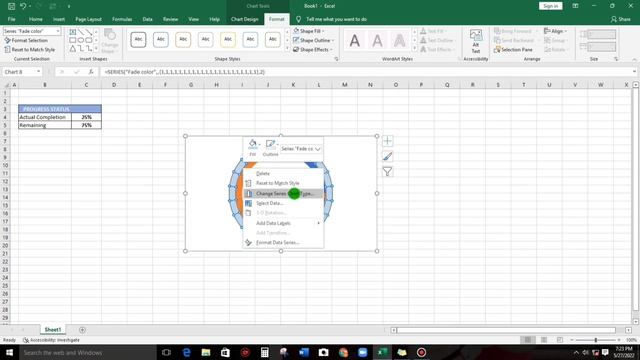Switch to the Formulas tab
The height and width of the screenshot is (360, 640).
click(x=122, y=19)
